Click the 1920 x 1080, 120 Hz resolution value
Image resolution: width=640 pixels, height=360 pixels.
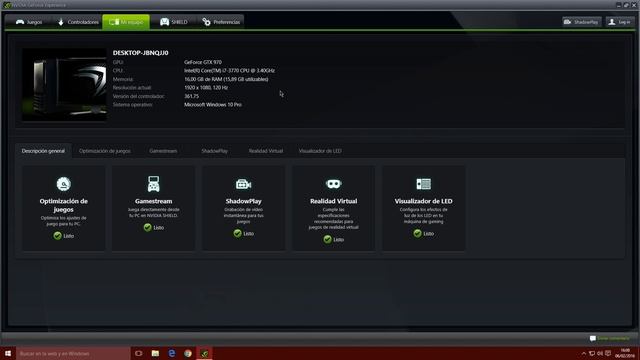(x=206, y=88)
